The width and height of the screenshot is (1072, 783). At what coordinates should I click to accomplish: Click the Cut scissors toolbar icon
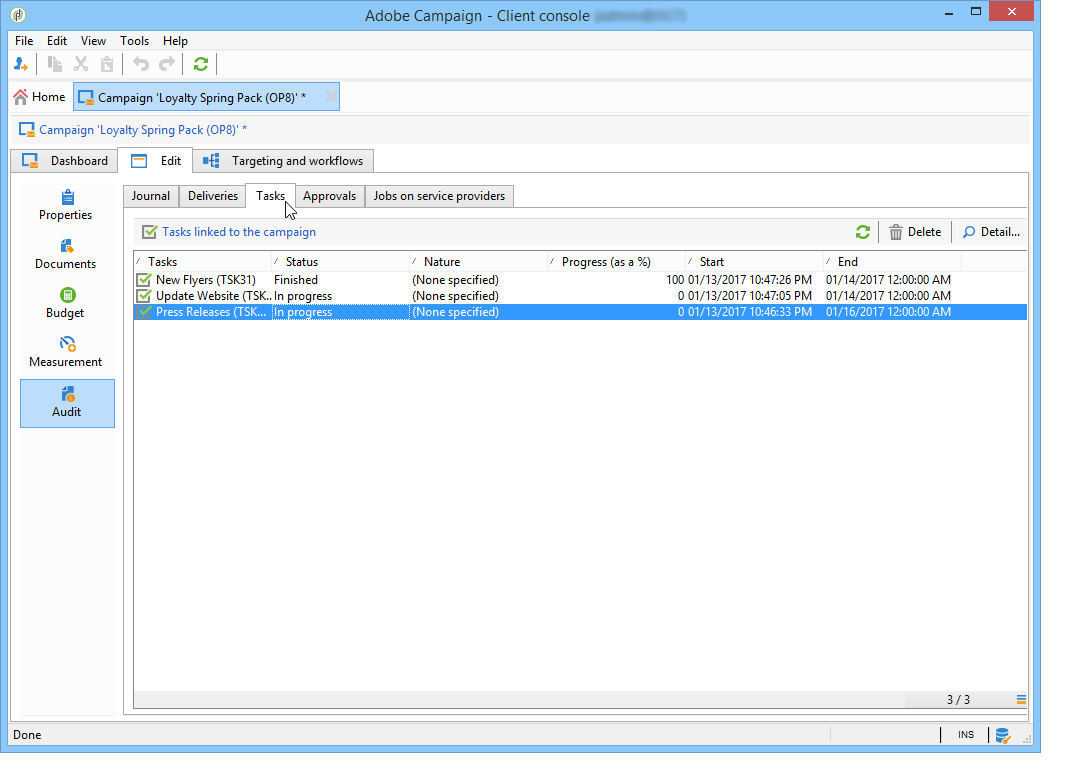pyautogui.click(x=81, y=64)
